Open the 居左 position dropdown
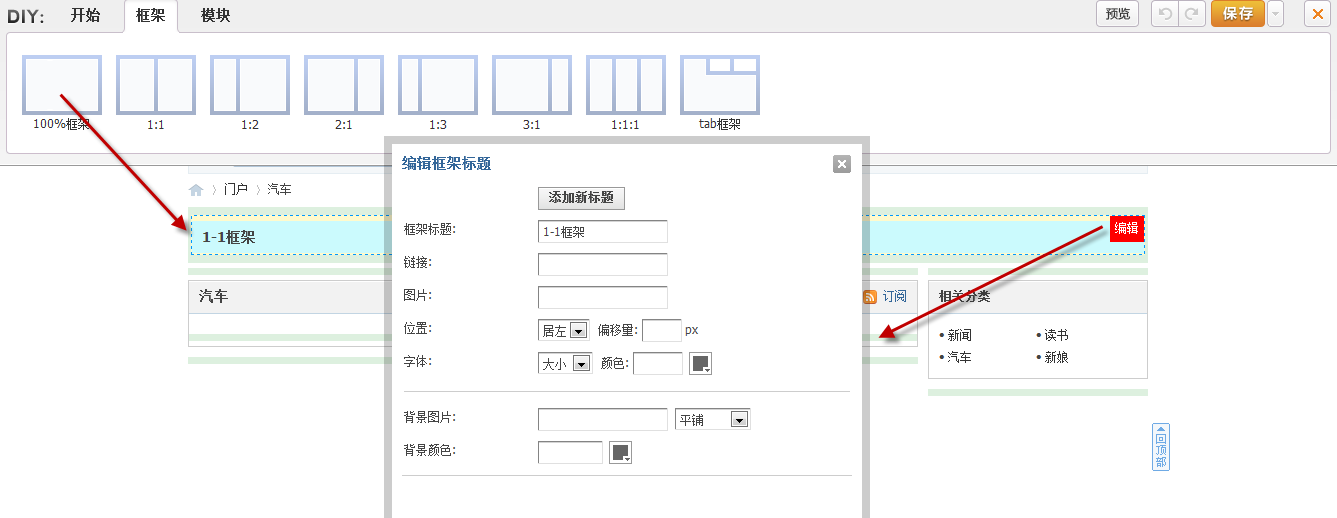Viewport: 1337px width, 518px height. 563,331
